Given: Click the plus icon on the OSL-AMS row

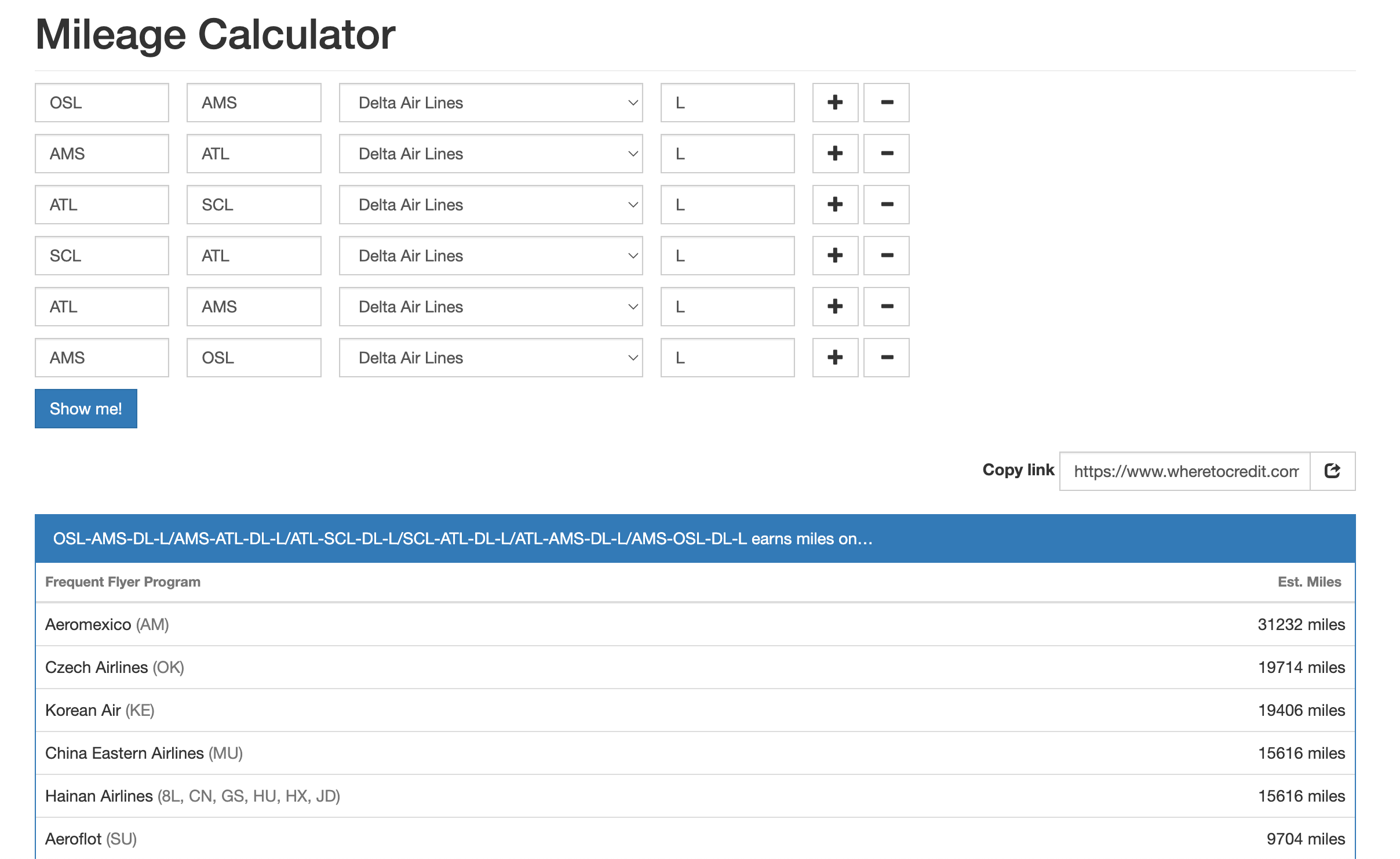Looking at the screenshot, I should pos(834,103).
